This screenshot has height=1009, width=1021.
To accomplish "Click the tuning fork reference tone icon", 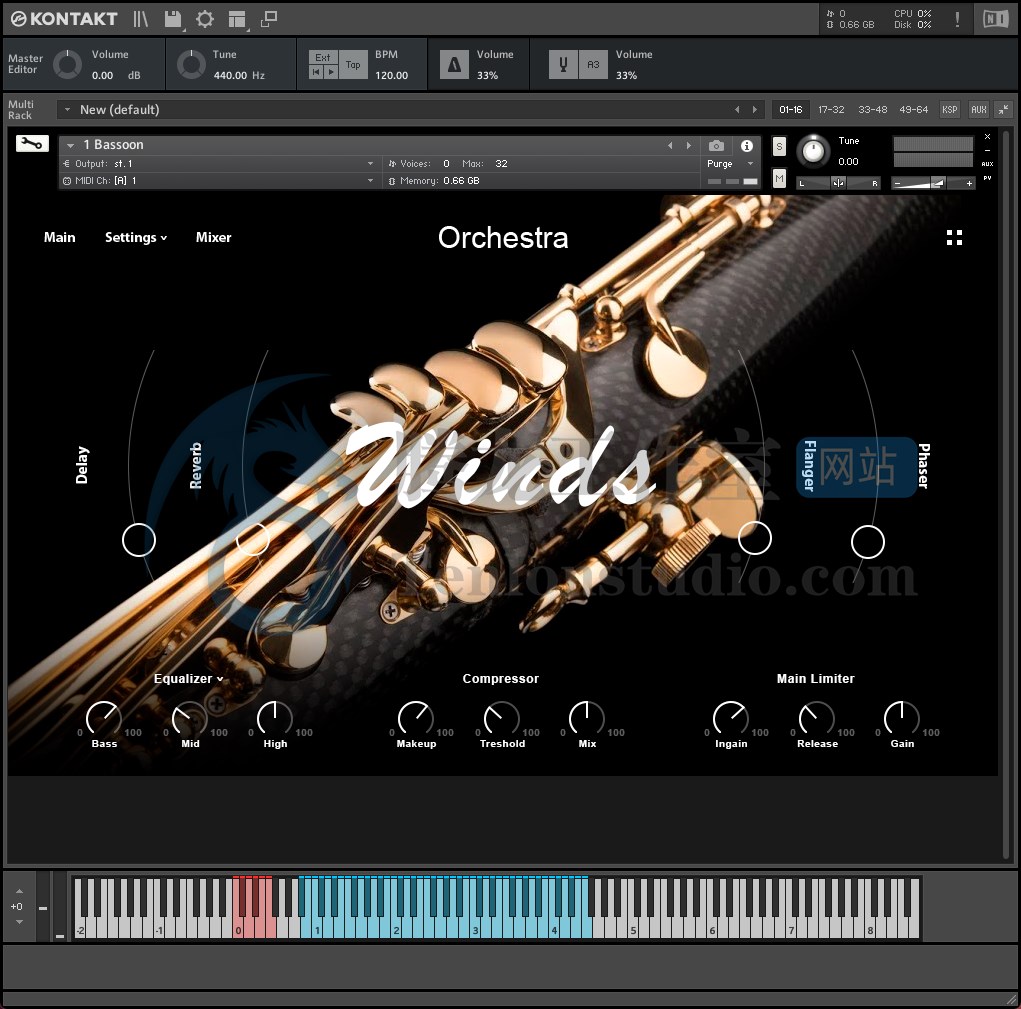I will (x=563, y=64).
